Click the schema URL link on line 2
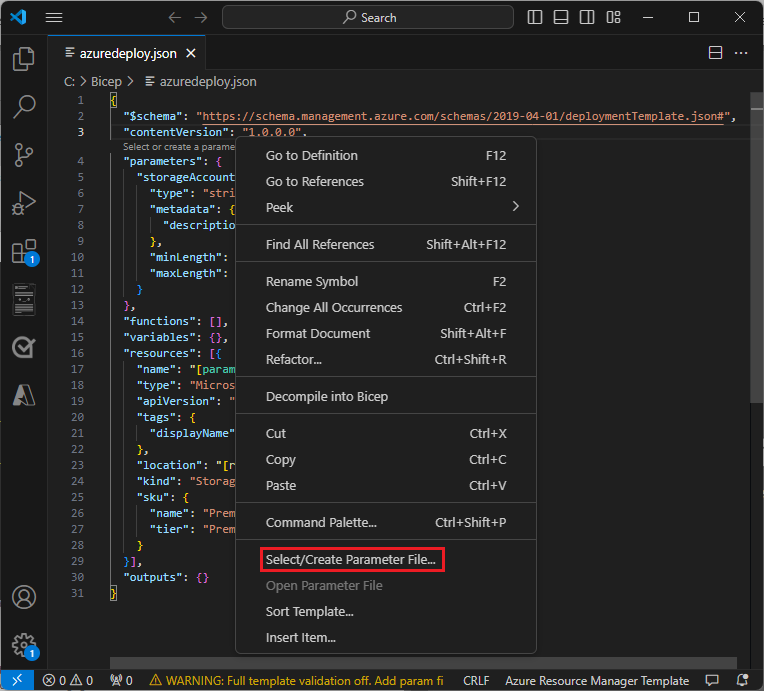This screenshot has height=691, width=764. click(463, 116)
